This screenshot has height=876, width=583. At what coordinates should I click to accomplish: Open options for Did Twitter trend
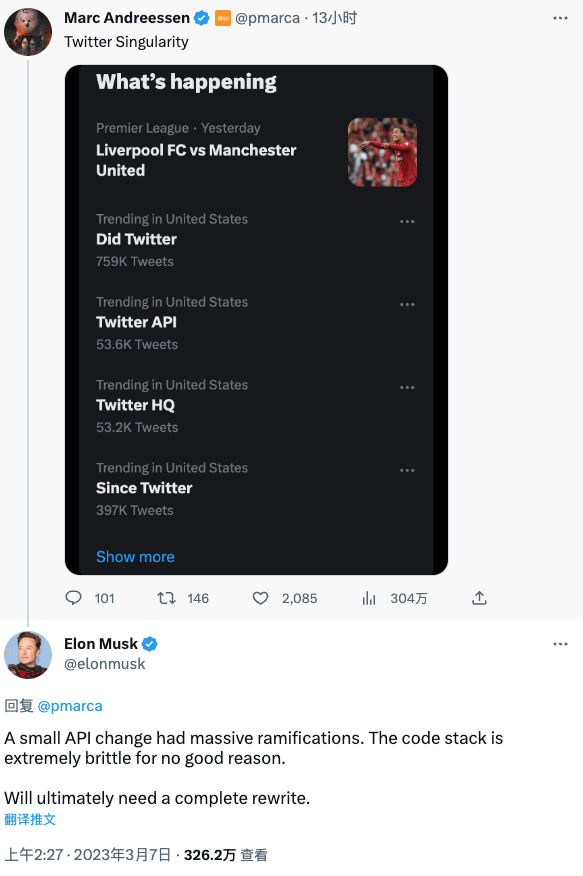tap(407, 222)
